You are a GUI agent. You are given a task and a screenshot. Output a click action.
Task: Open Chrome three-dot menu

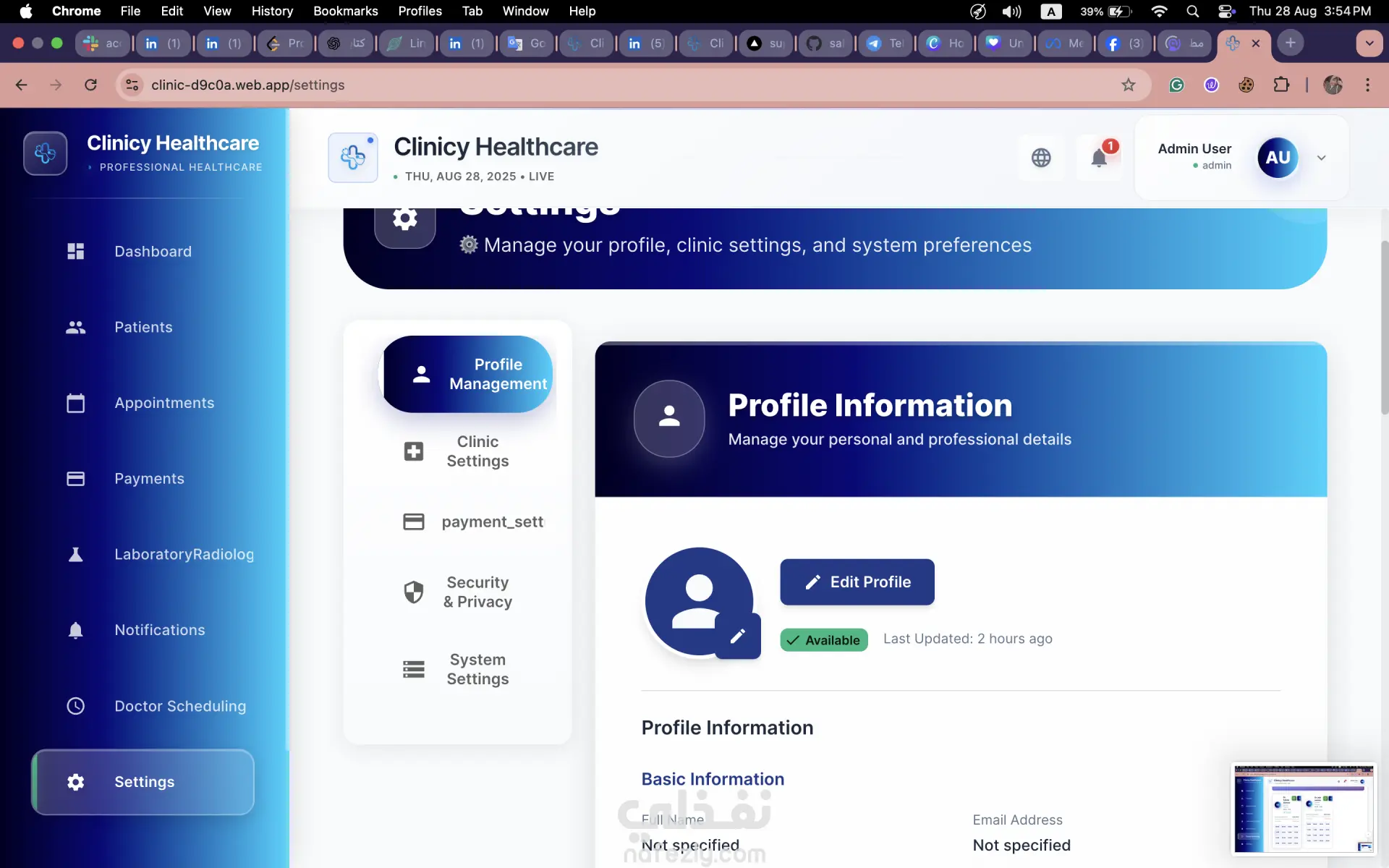tap(1367, 85)
